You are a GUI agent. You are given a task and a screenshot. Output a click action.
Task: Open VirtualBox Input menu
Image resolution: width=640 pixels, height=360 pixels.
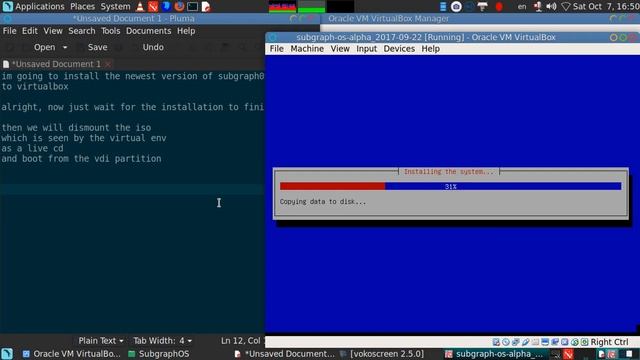pos(367,49)
